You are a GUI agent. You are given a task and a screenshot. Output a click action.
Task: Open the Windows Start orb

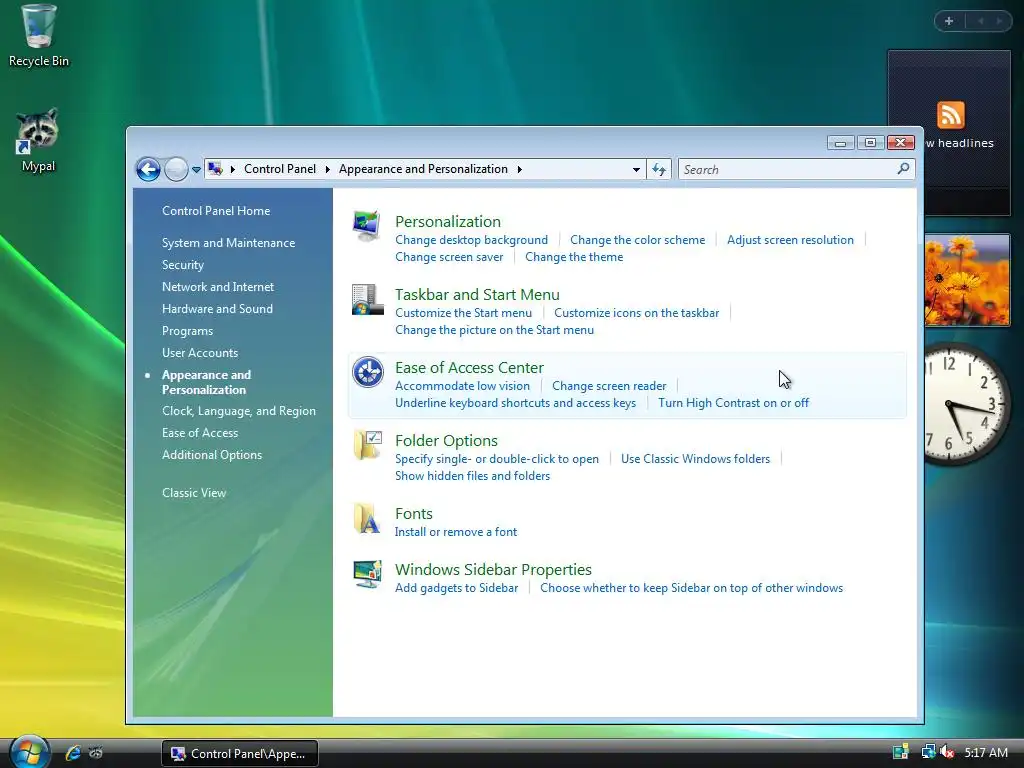[29, 752]
